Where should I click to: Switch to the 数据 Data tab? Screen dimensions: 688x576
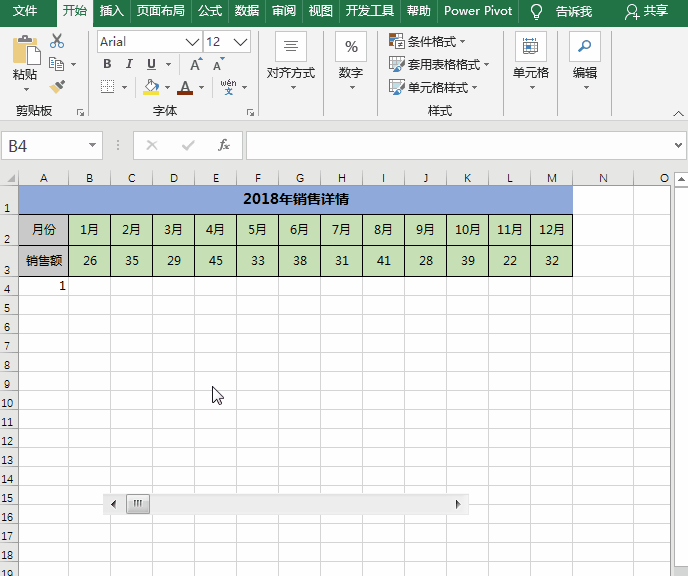[247, 11]
